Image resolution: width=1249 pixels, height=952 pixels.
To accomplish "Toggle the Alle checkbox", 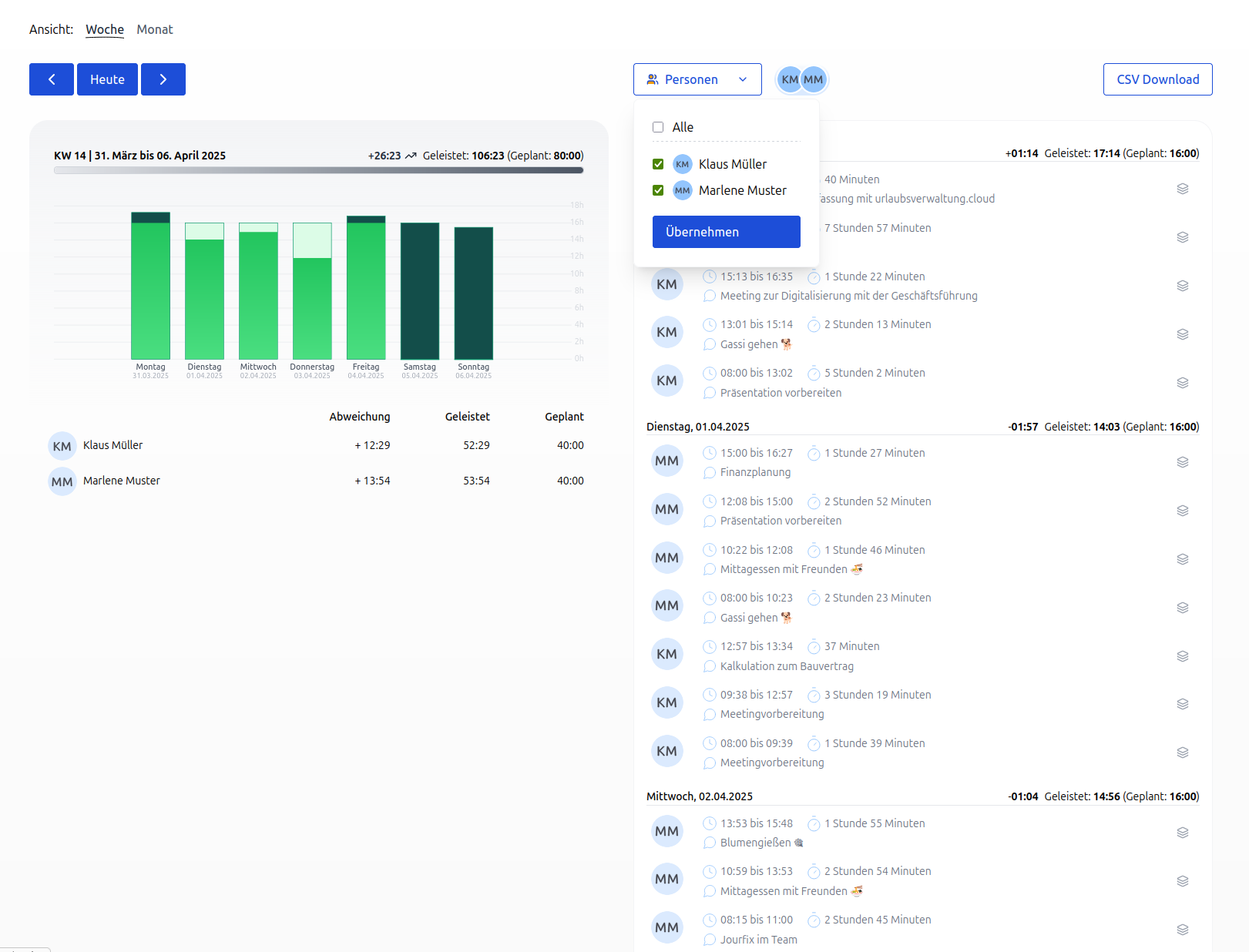I will pyautogui.click(x=658, y=127).
